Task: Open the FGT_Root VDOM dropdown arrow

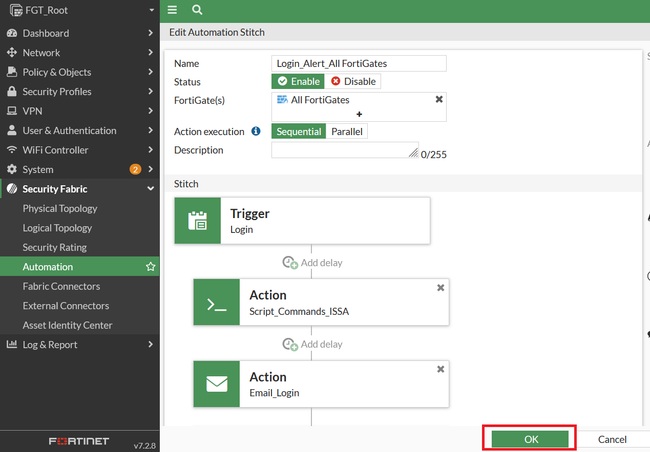Action: pyautogui.click(x=151, y=10)
